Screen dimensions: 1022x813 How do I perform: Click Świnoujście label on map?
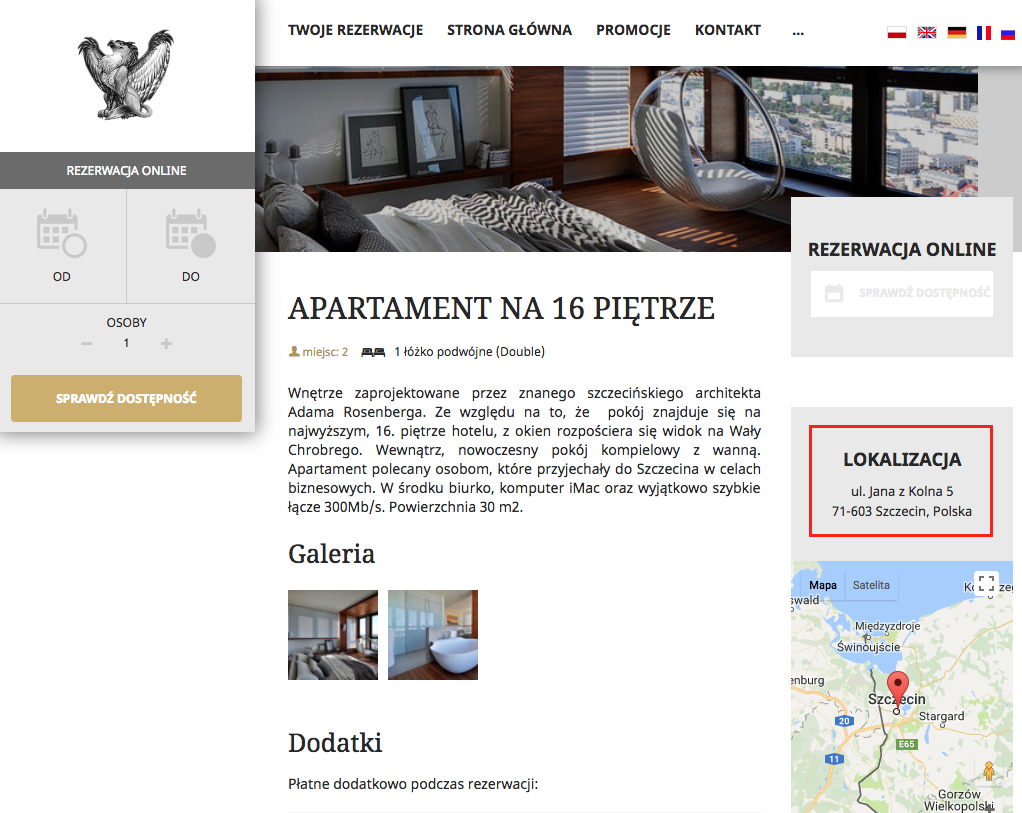point(868,647)
